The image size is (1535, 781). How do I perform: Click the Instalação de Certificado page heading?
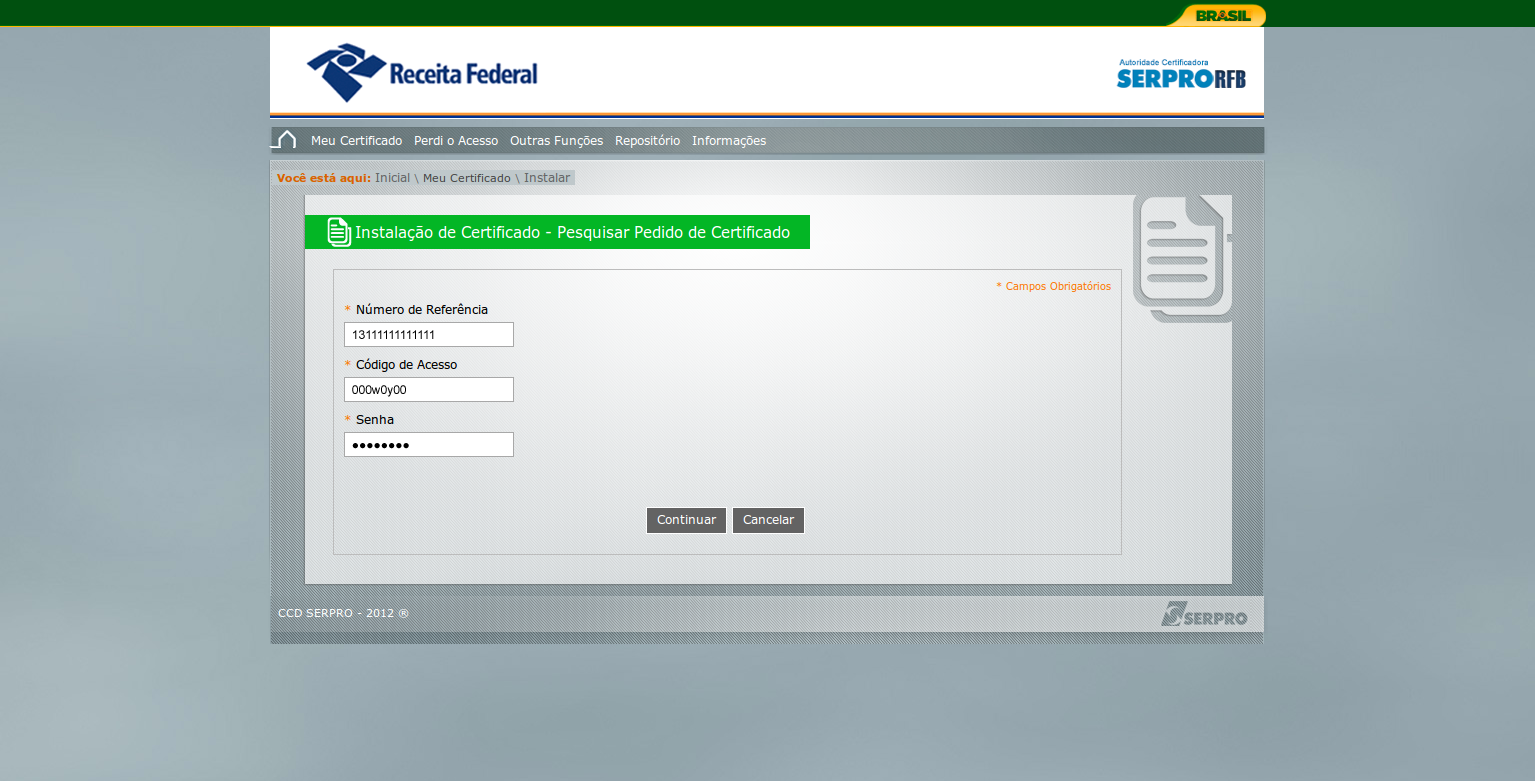coord(572,233)
